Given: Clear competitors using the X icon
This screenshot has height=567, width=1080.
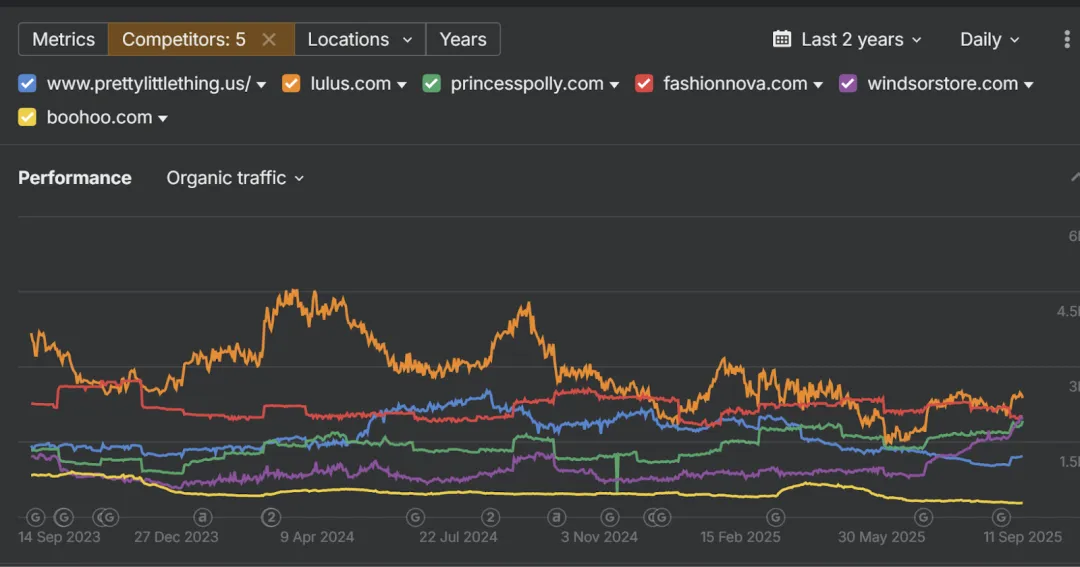Looking at the screenshot, I should [x=269, y=39].
